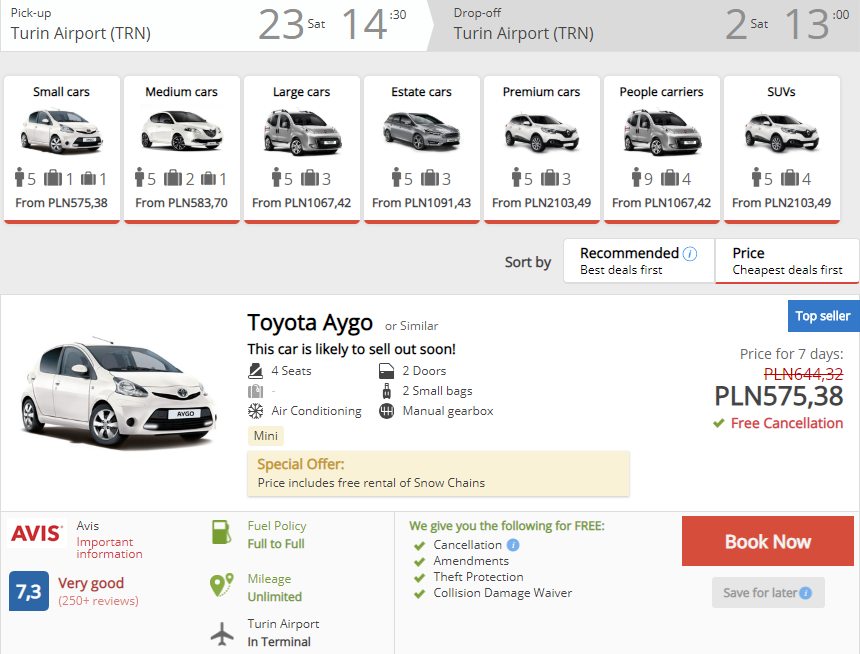The width and height of the screenshot is (860, 654).
Task: Click the AVIS supplier logo
Action: 37,533
